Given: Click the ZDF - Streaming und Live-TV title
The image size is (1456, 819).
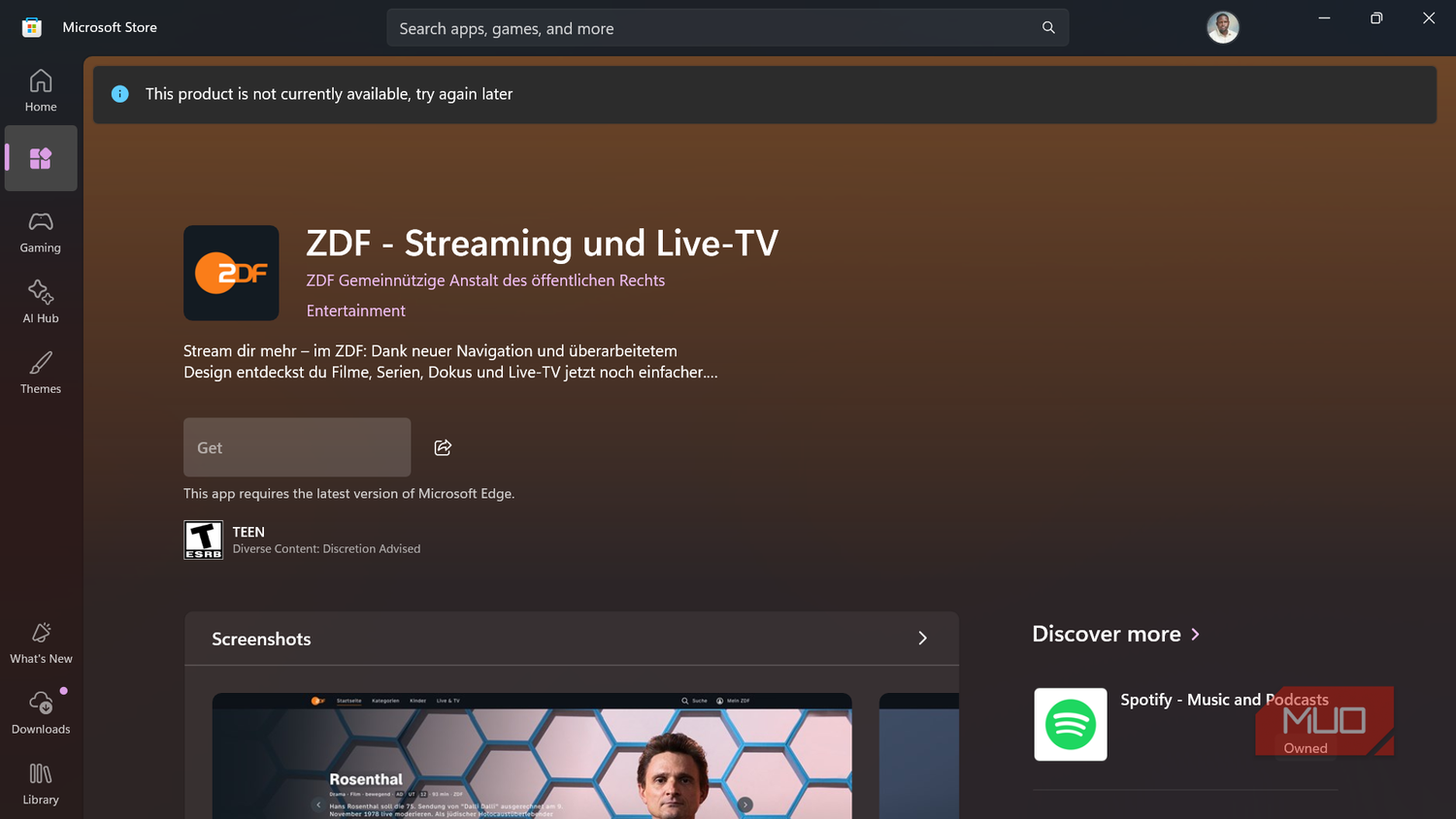Looking at the screenshot, I should point(543,243).
